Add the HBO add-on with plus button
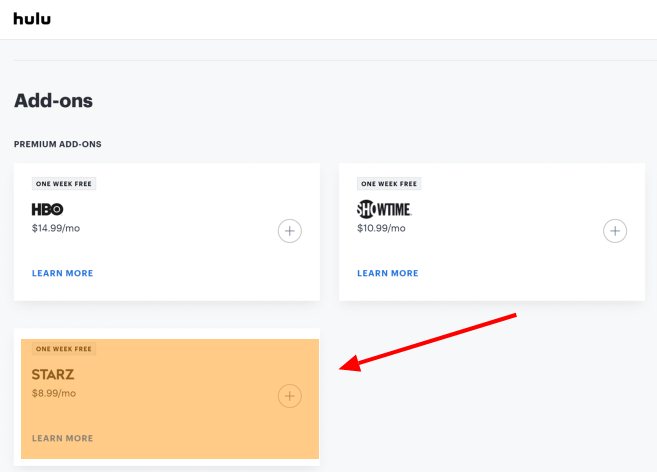 tap(290, 231)
